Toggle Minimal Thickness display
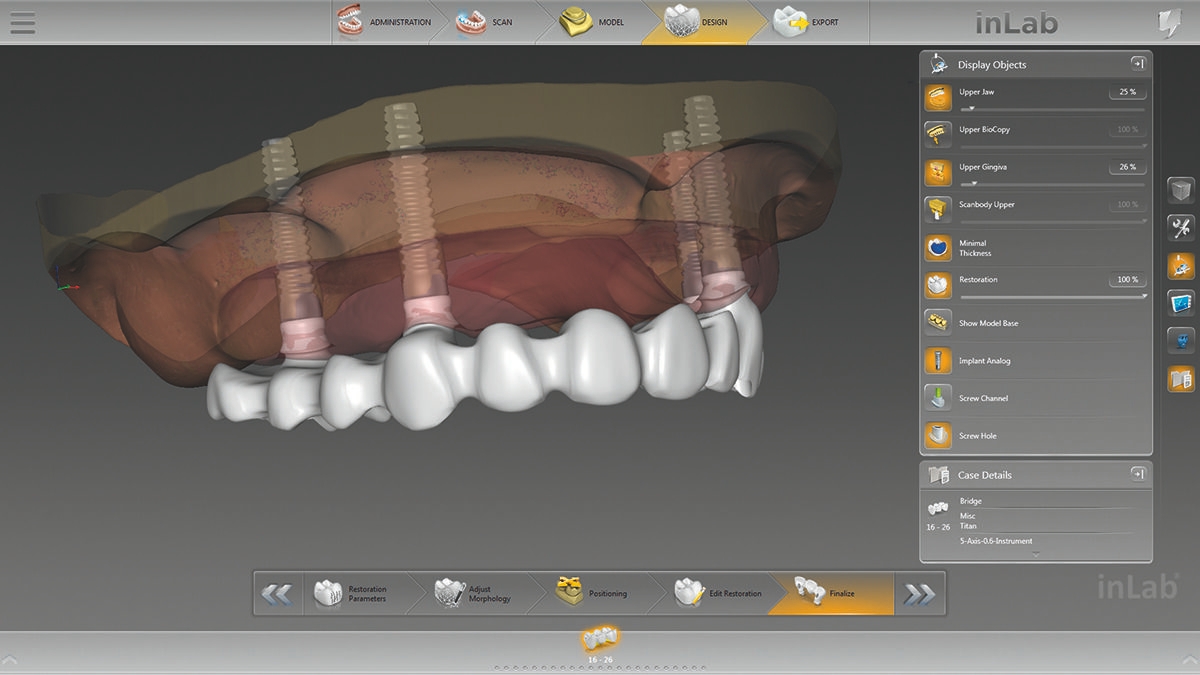This screenshot has height=675, width=1200. [938, 247]
